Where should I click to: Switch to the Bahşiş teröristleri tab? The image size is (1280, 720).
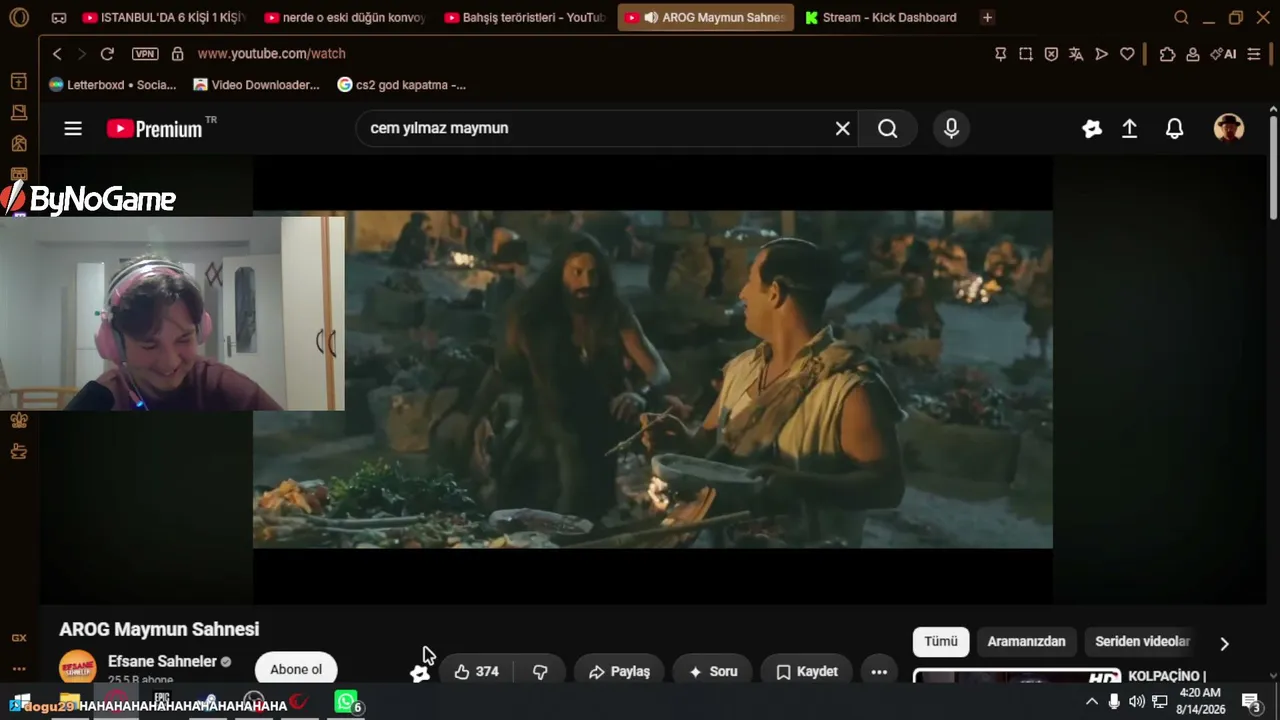(x=525, y=17)
